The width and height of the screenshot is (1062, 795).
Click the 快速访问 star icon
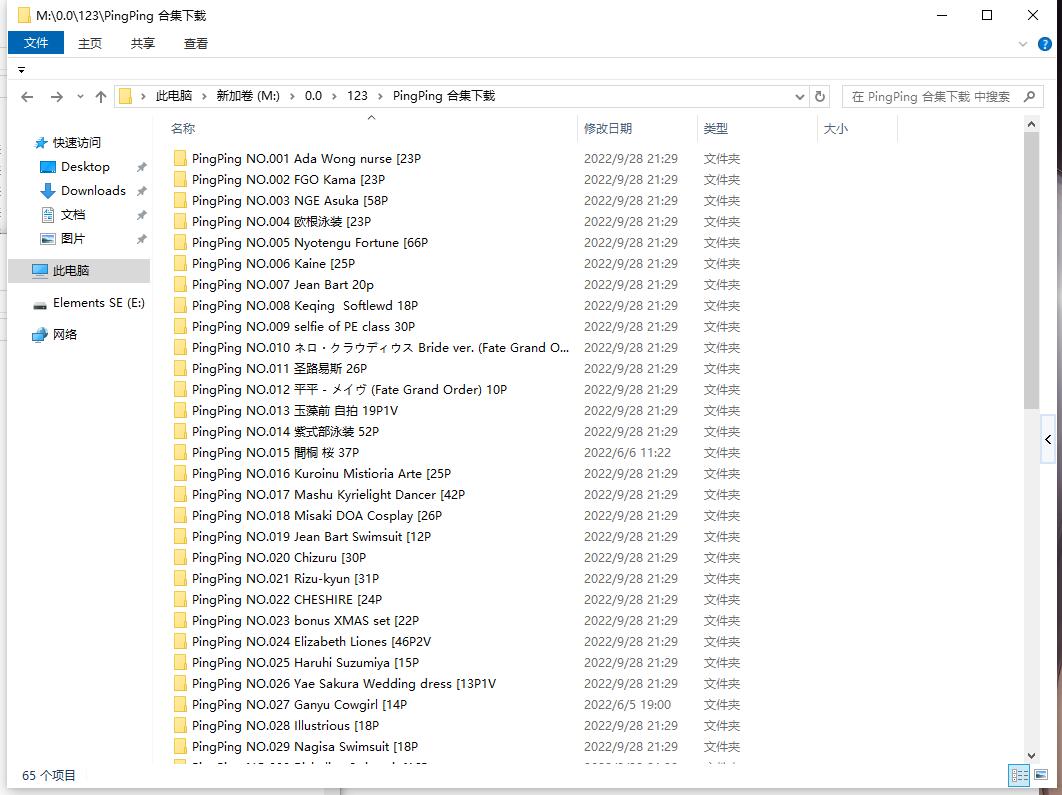pos(41,143)
